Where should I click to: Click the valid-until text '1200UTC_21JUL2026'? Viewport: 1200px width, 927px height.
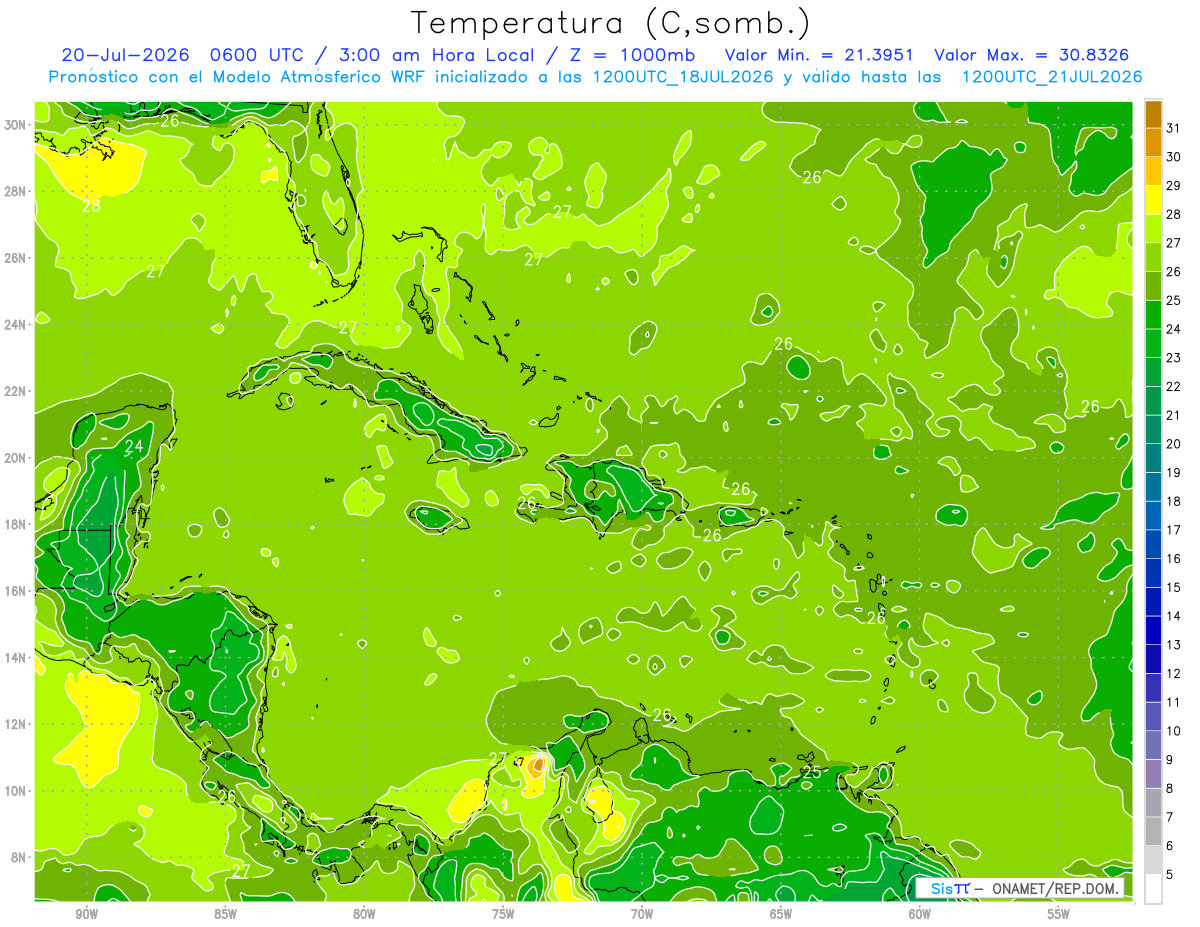coord(1052,77)
